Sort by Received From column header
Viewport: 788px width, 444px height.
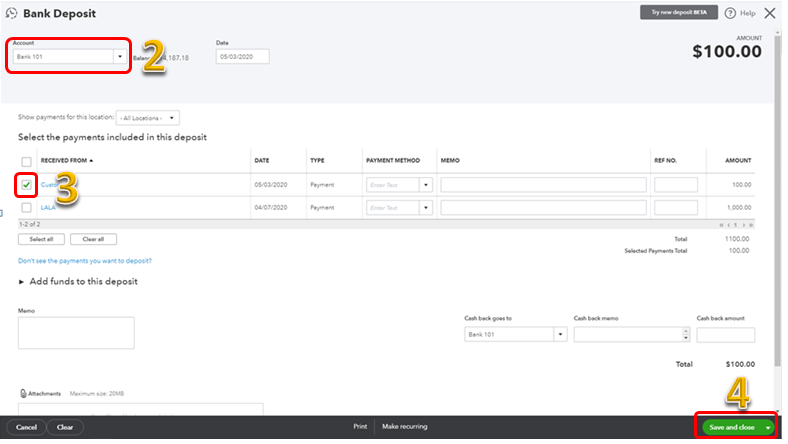(66, 160)
